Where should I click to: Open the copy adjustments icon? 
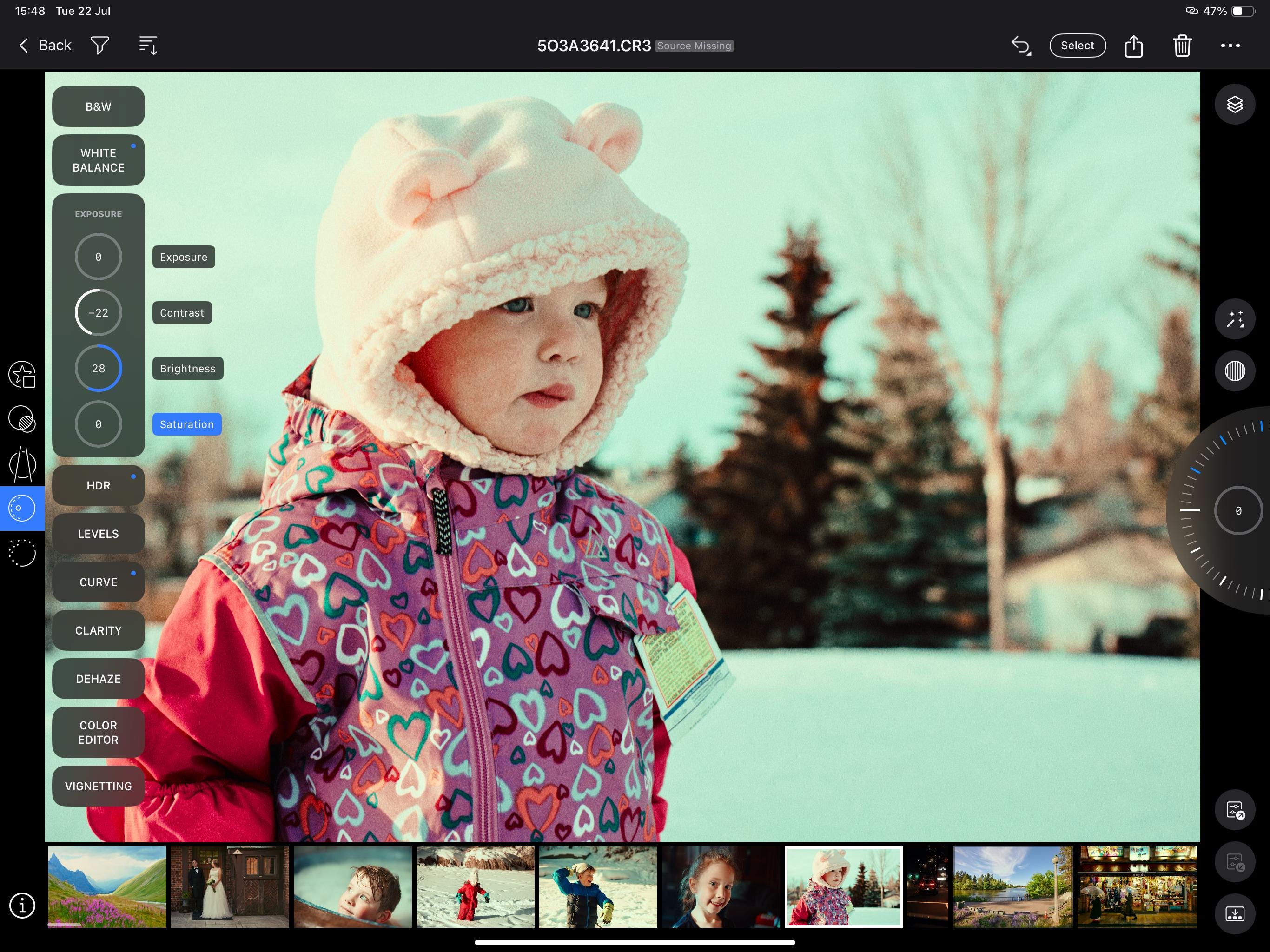pyautogui.click(x=1235, y=810)
